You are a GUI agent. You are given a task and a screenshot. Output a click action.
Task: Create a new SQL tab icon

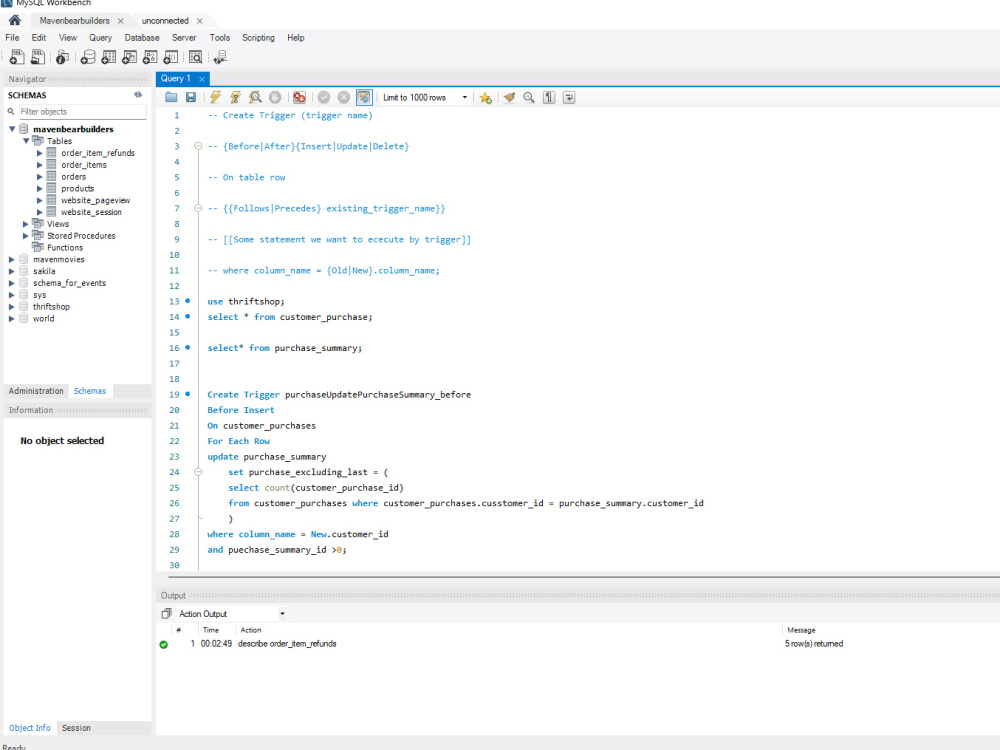click(17, 57)
